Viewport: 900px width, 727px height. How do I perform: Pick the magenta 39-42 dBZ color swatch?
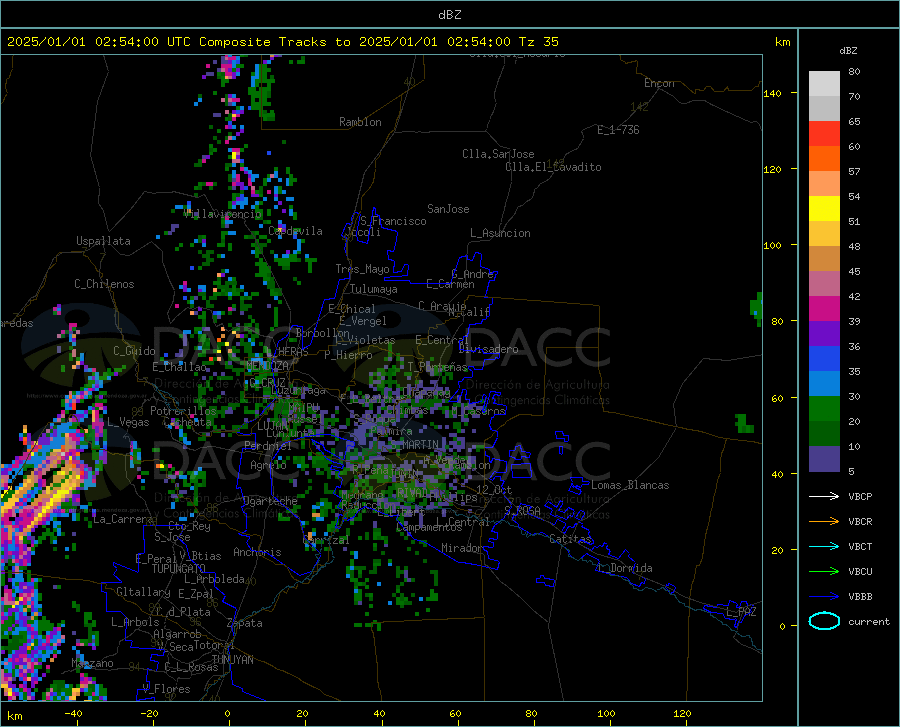click(x=824, y=309)
